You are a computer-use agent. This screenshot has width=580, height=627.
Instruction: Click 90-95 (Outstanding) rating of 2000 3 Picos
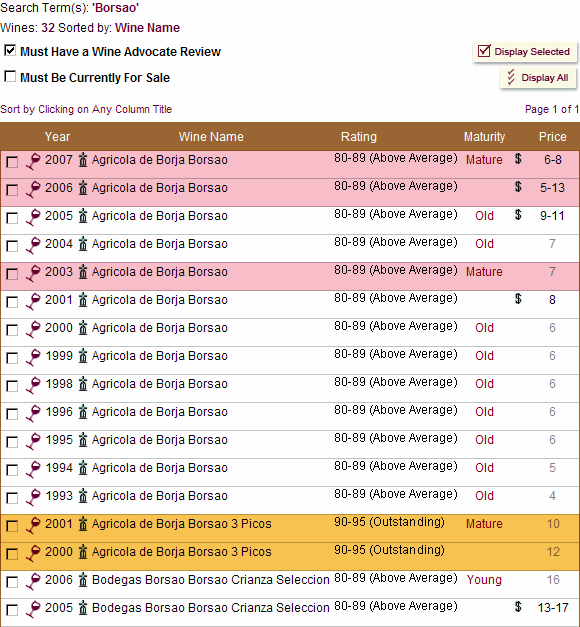point(389,550)
